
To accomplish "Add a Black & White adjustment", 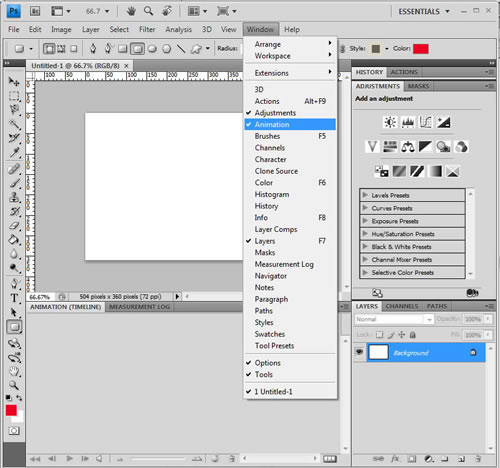I will (x=425, y=147).
